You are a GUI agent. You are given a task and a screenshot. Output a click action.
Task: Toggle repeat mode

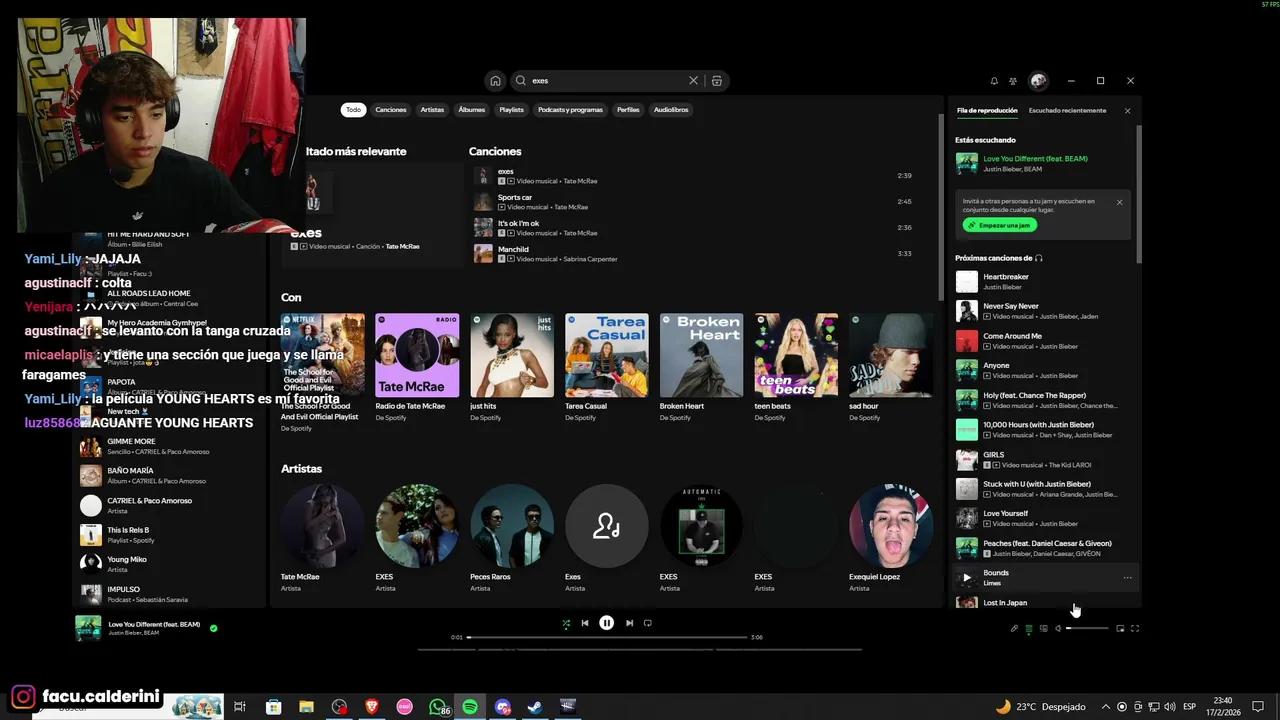648,623
